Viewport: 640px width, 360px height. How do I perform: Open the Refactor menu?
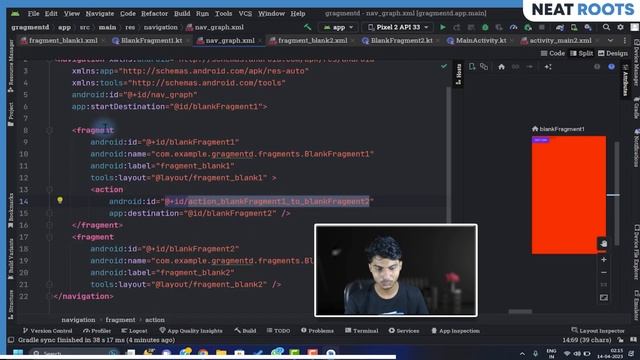pyautogui.click(x=154, y=13)
